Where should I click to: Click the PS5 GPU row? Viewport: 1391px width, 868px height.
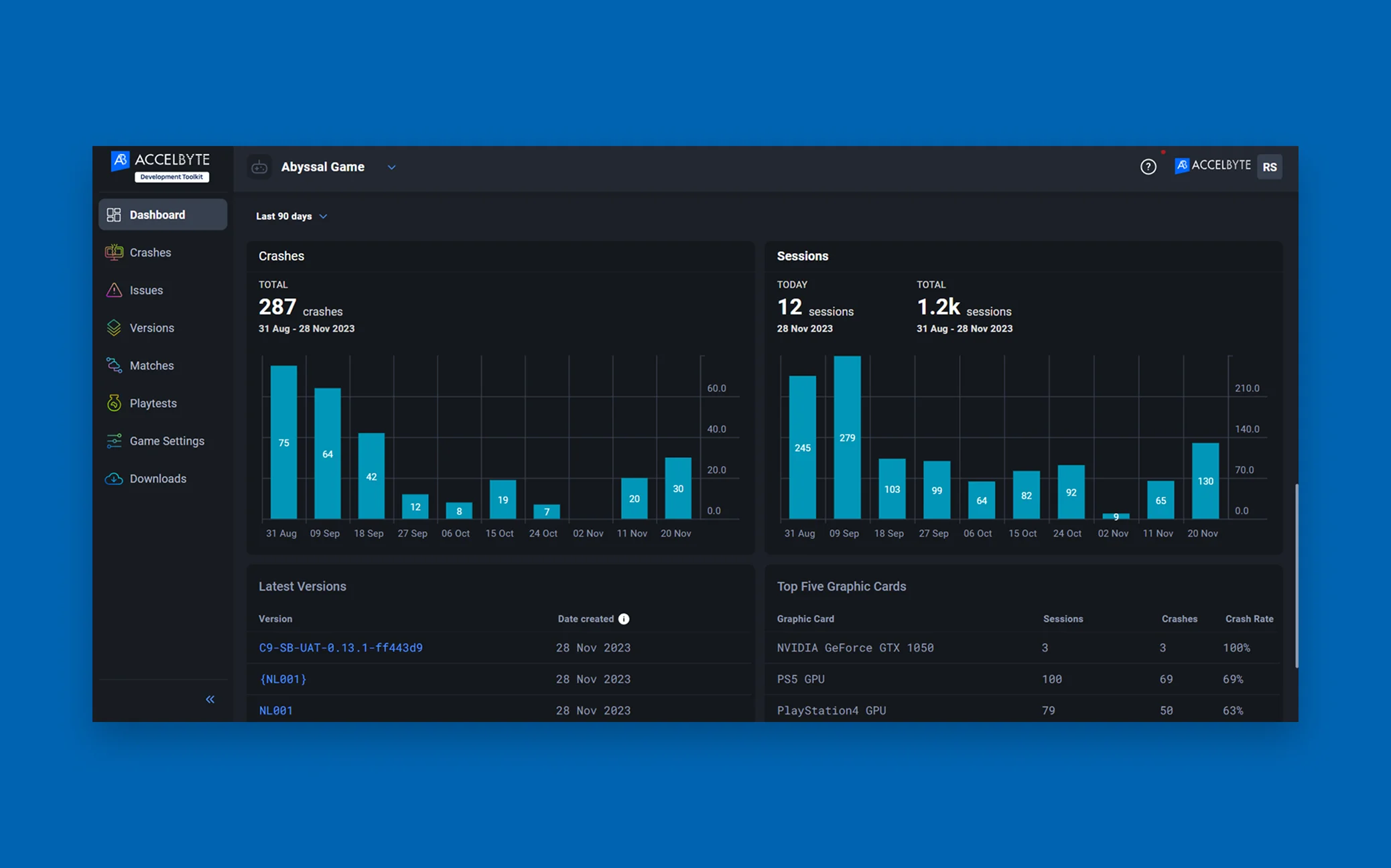(1023, 679)
